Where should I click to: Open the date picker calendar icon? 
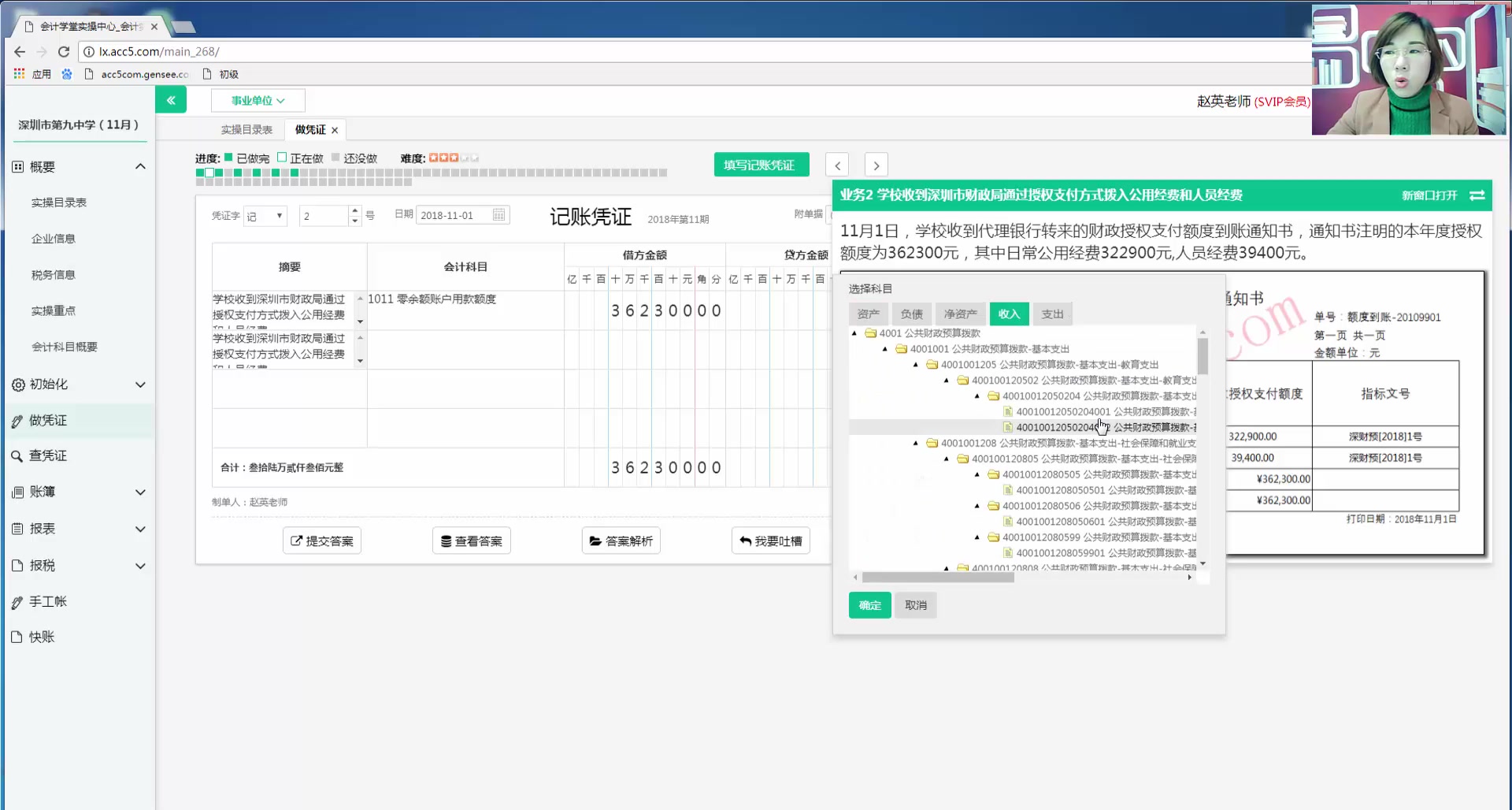pos(498,215)
